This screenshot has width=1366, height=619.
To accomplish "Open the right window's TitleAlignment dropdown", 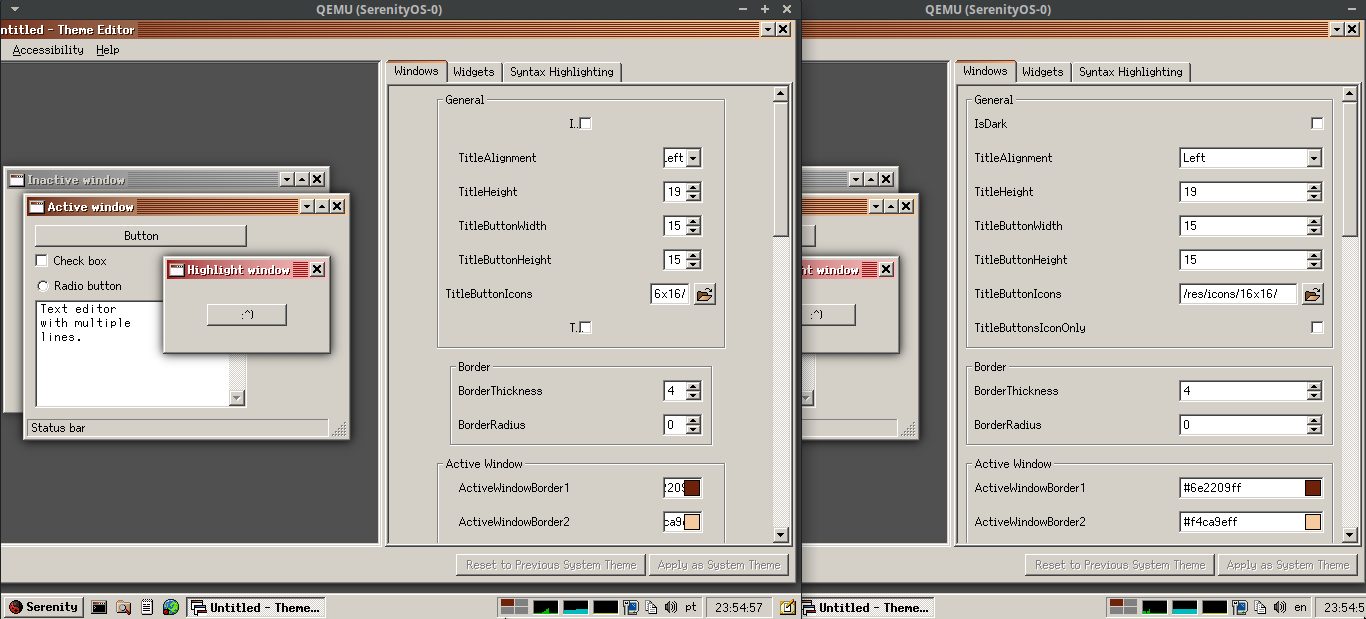I will [1315, 157].
